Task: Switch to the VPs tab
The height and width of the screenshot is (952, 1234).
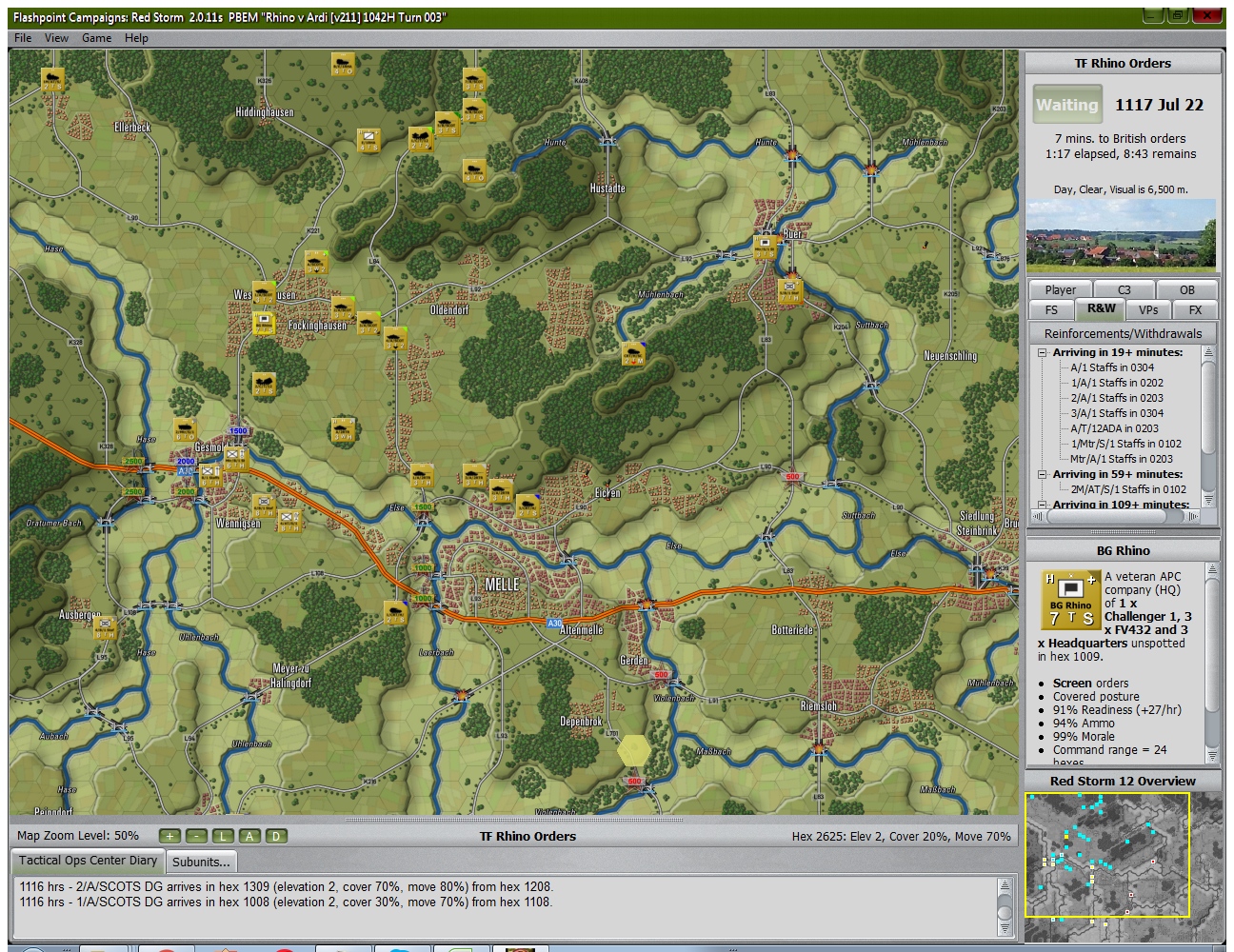Action: click(1148, 309)
